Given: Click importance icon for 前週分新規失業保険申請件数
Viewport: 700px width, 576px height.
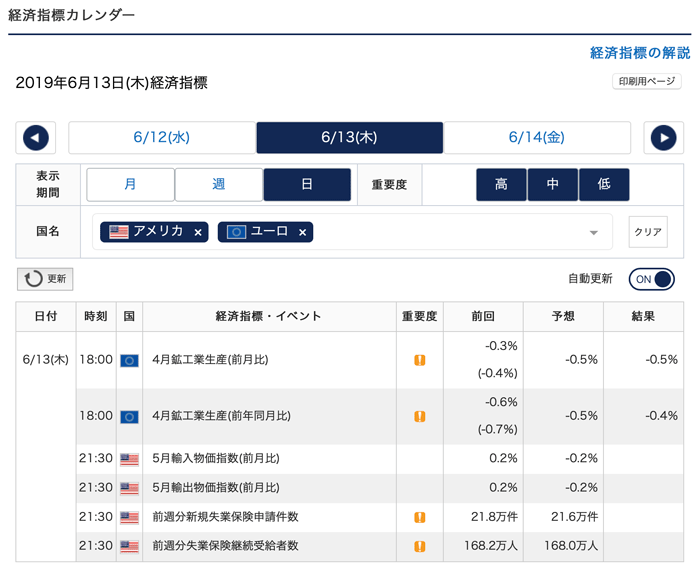Looking at the screenshot, I should point(420,518).
